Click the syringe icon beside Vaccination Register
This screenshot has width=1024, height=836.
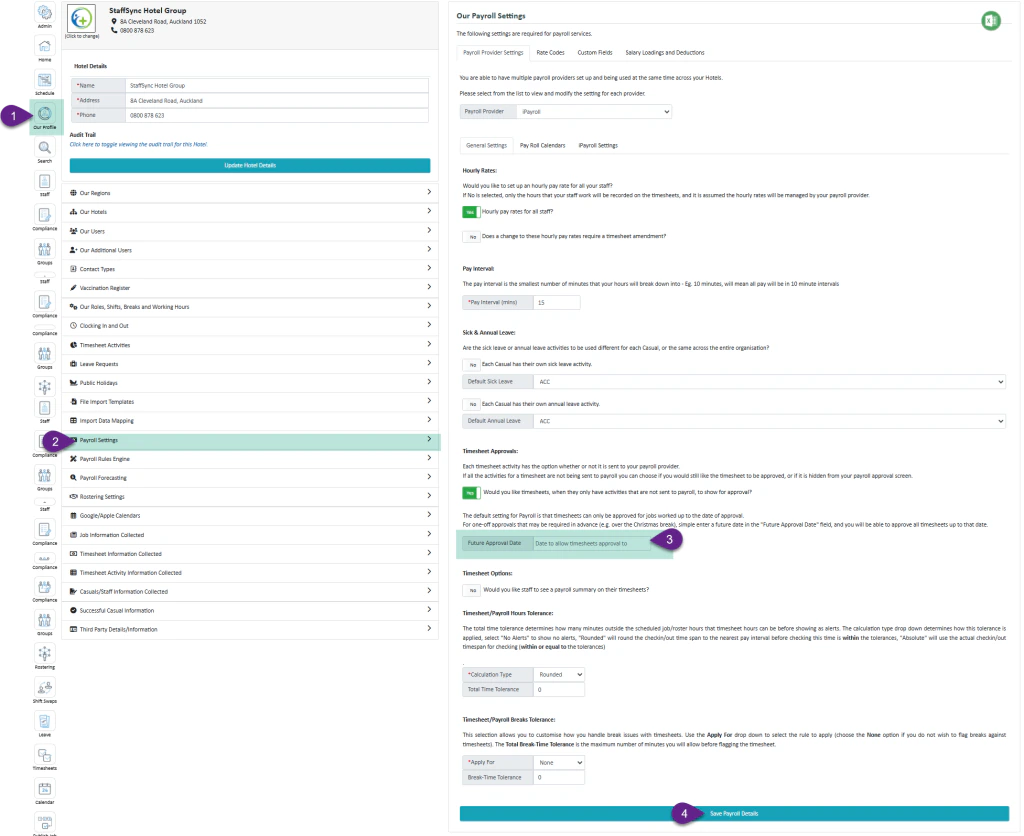[x=74, y=287]
